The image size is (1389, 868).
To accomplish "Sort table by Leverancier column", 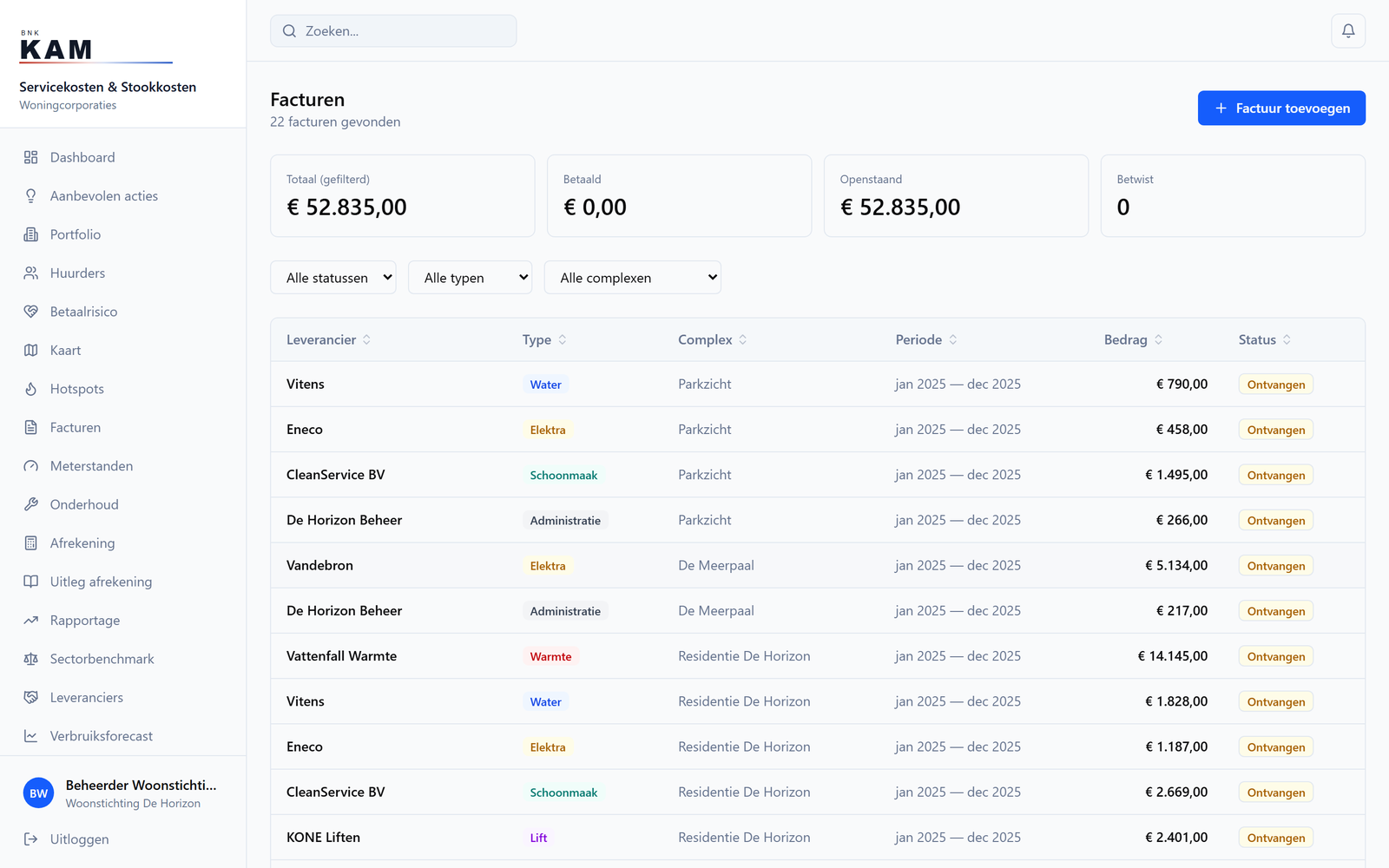I will point(329,339).
